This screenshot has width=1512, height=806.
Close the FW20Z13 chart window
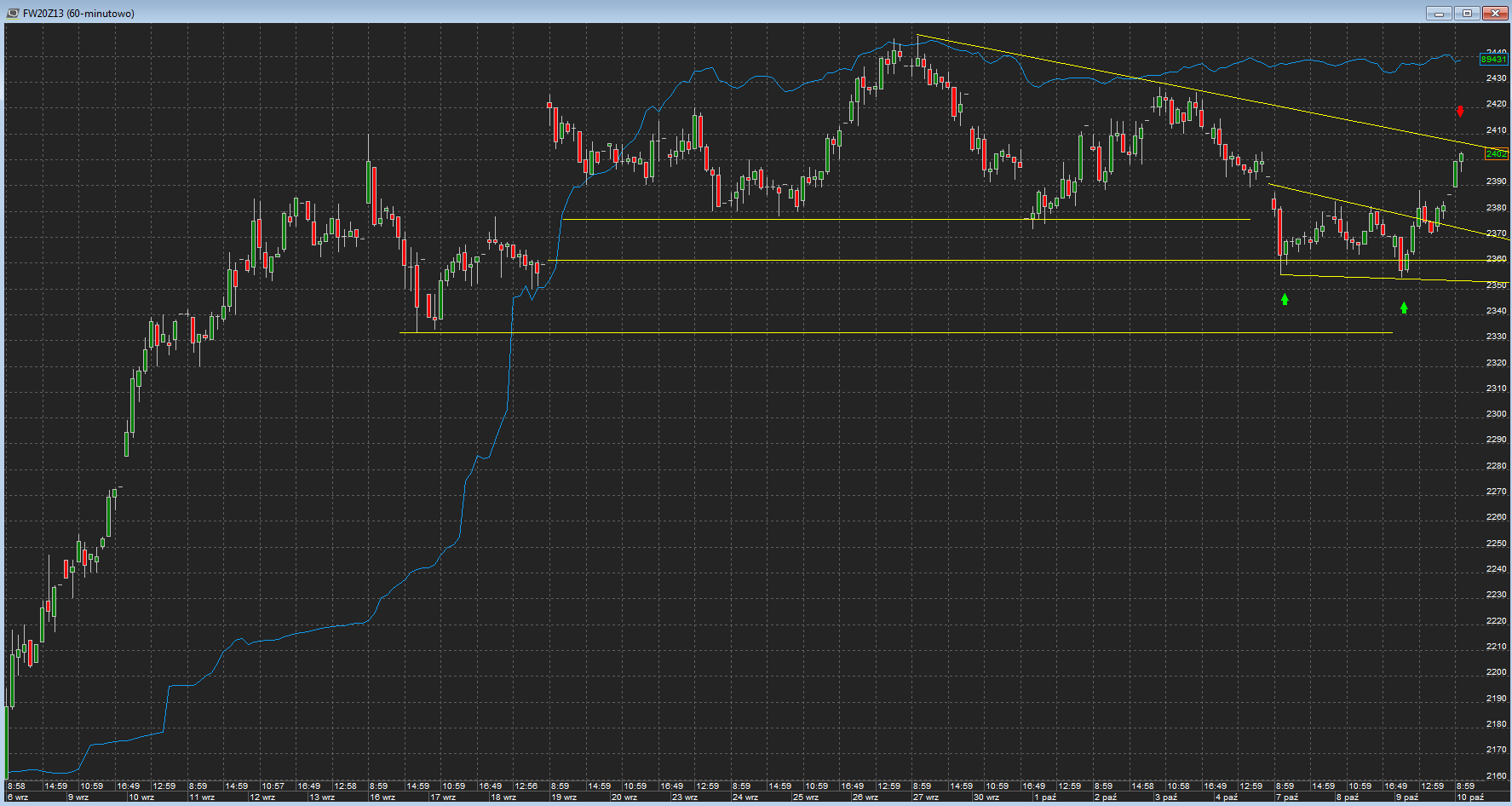(x=1496, y=13)
